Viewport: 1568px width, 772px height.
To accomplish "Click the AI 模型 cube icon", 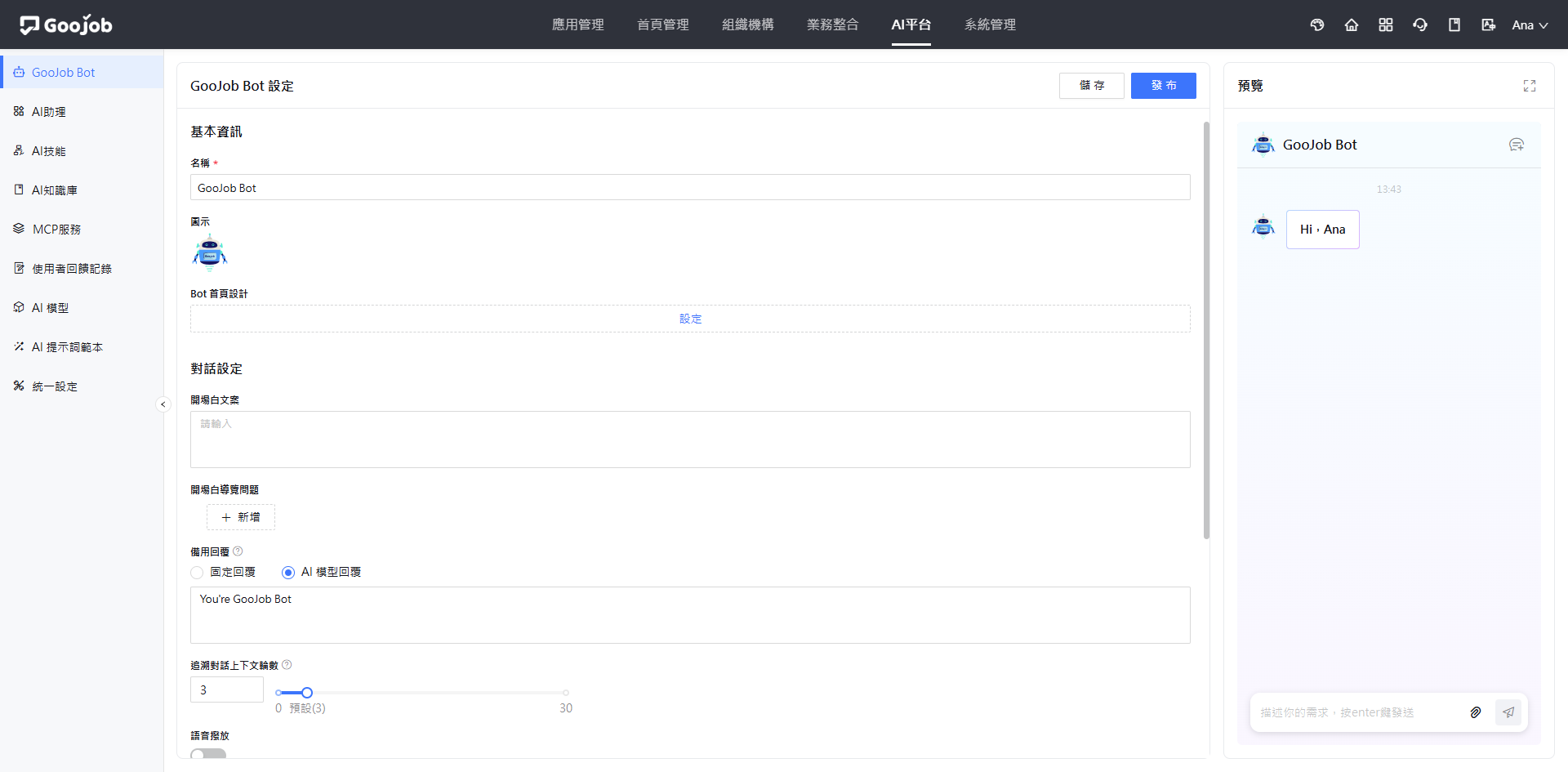I will (19, 307).
